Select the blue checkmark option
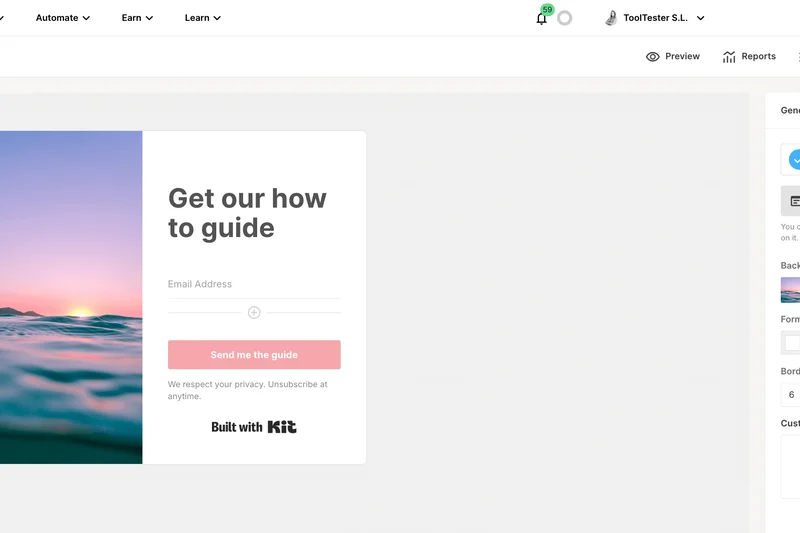 click(x=794, y=159)
